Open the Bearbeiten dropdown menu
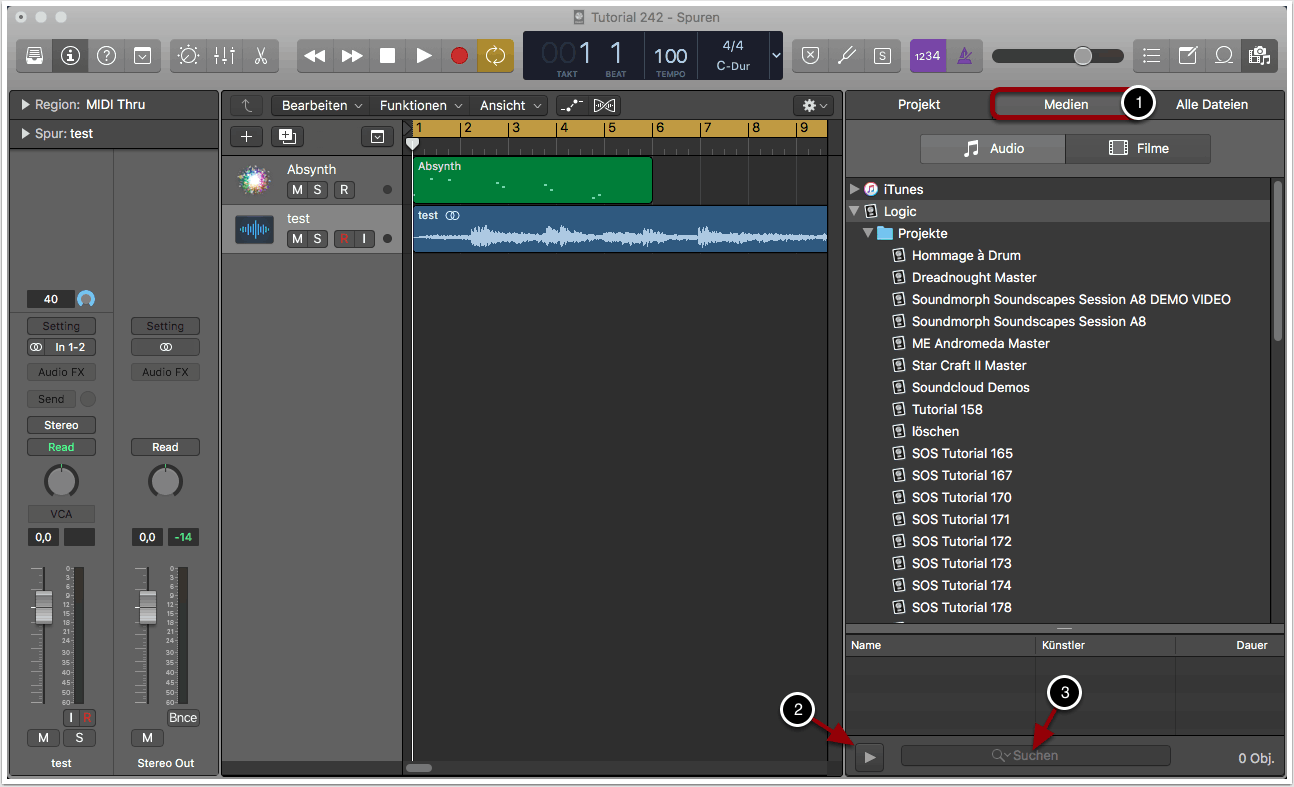The width and height of the screenshot is (1294, 787). pos(320,105)
